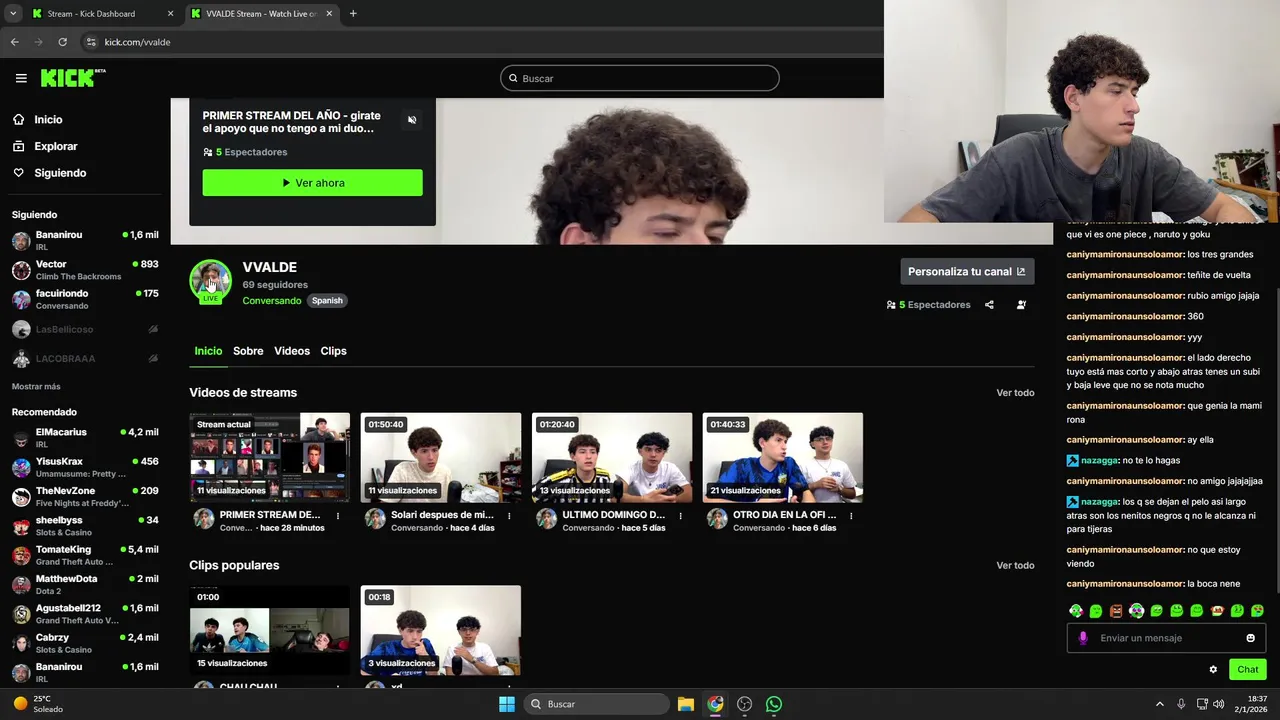Screen dimensions: 1280x720
Task: Click the purple identity icon in chat input
Action: pos(1083,638)
